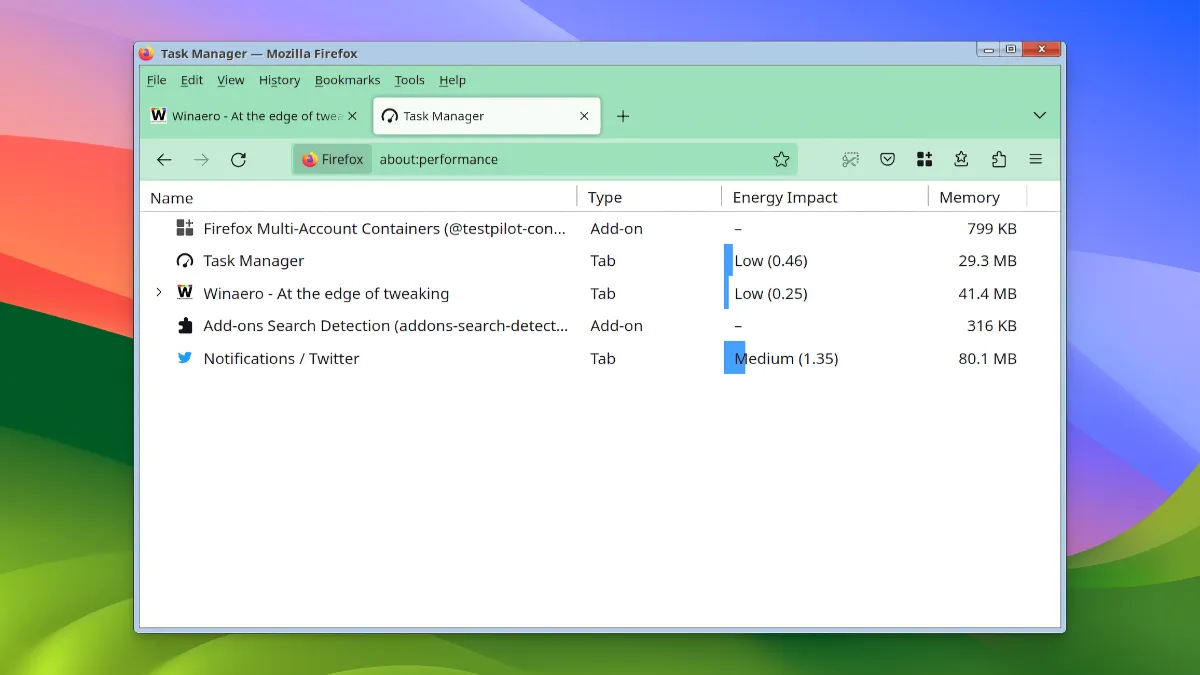This screenshot has height=675, width=1200.
Task: Open the list all tabs dropdown
Action: tap(1039, 116)
